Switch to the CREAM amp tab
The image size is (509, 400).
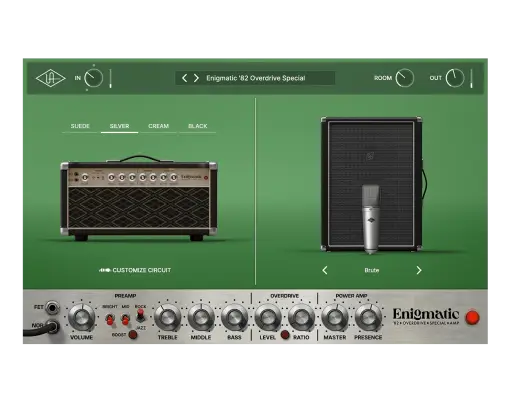158,126
